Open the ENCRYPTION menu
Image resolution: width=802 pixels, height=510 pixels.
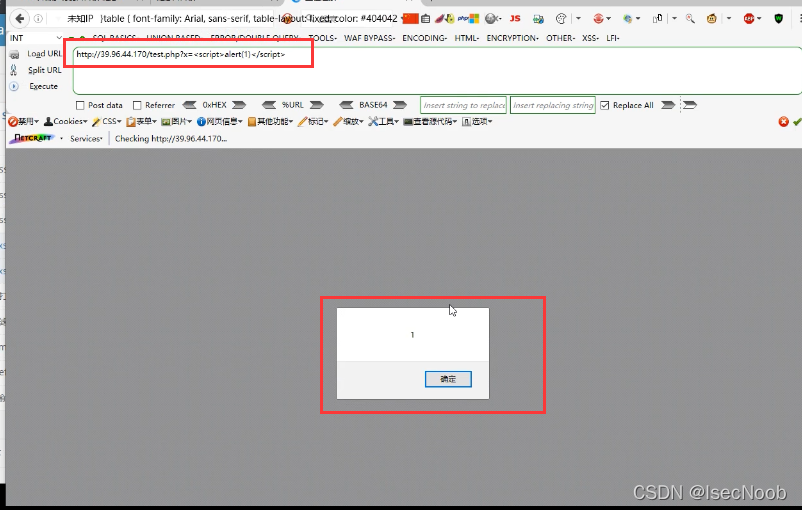(513, 38)
